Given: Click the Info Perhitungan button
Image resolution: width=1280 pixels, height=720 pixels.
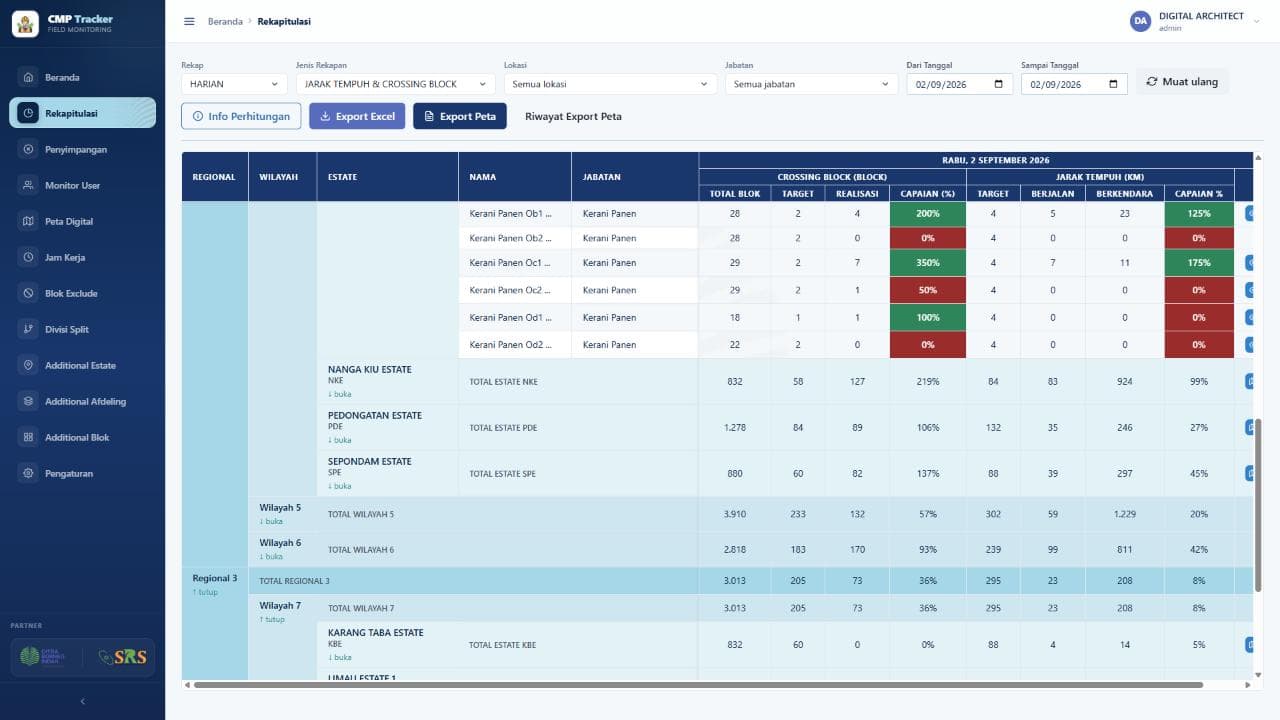Looking at the screenshot, I should click(241, 116).
